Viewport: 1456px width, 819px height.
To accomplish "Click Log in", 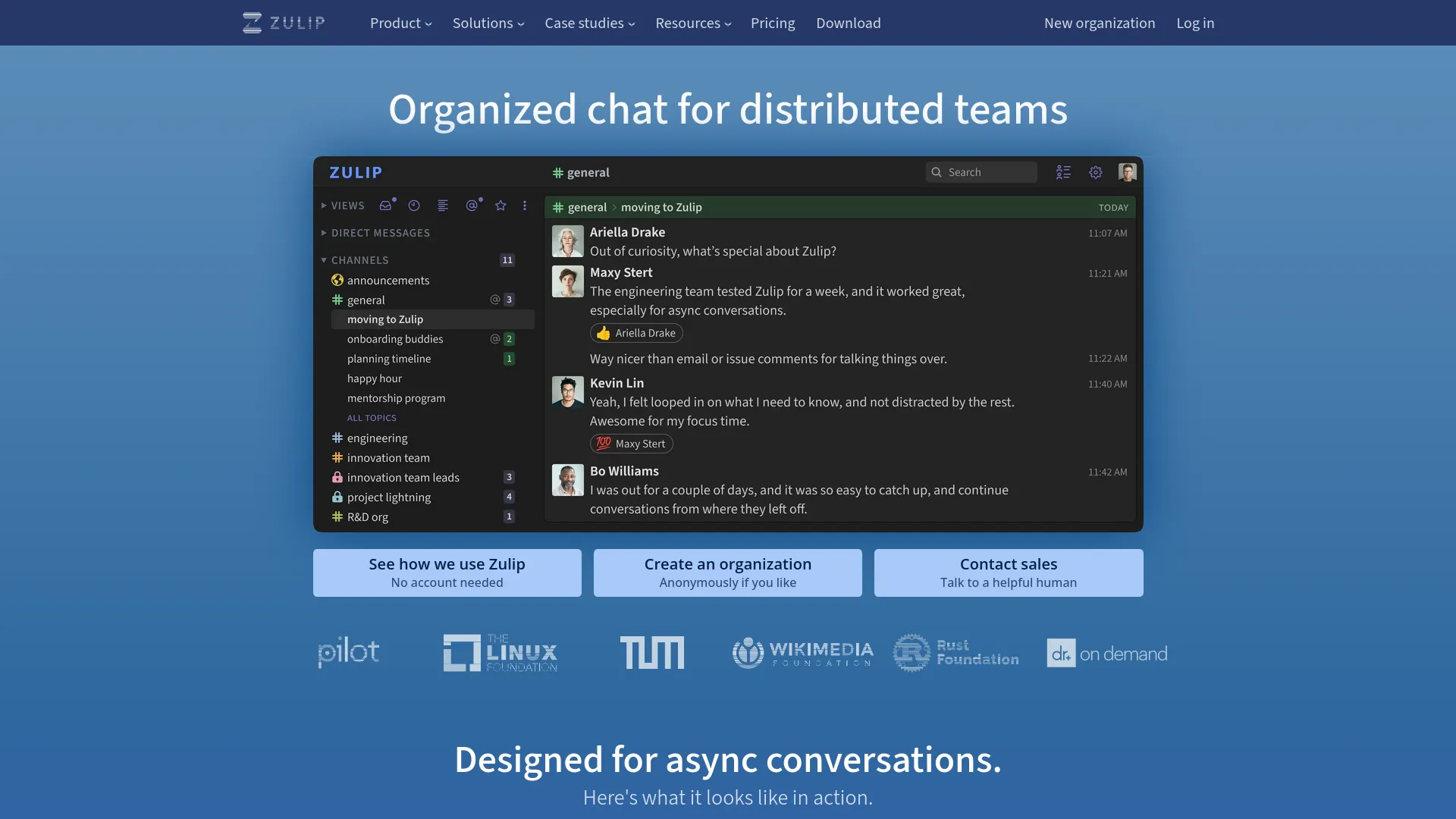I will point(1195,23).
